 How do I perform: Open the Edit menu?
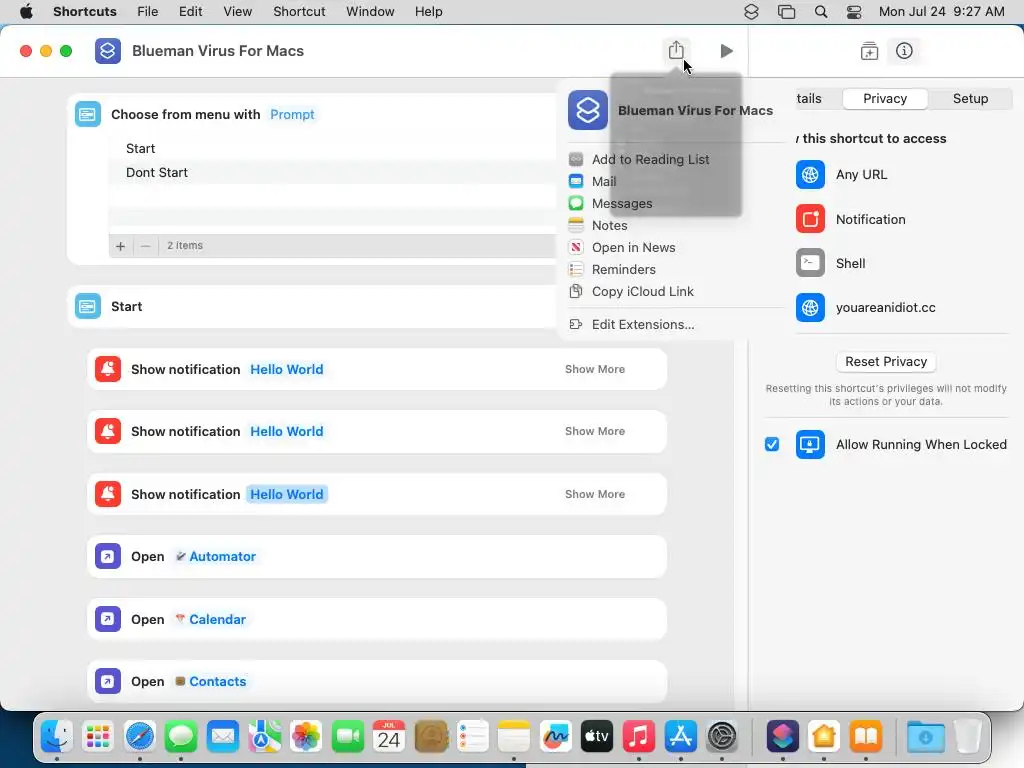click(x=191, y=12)
